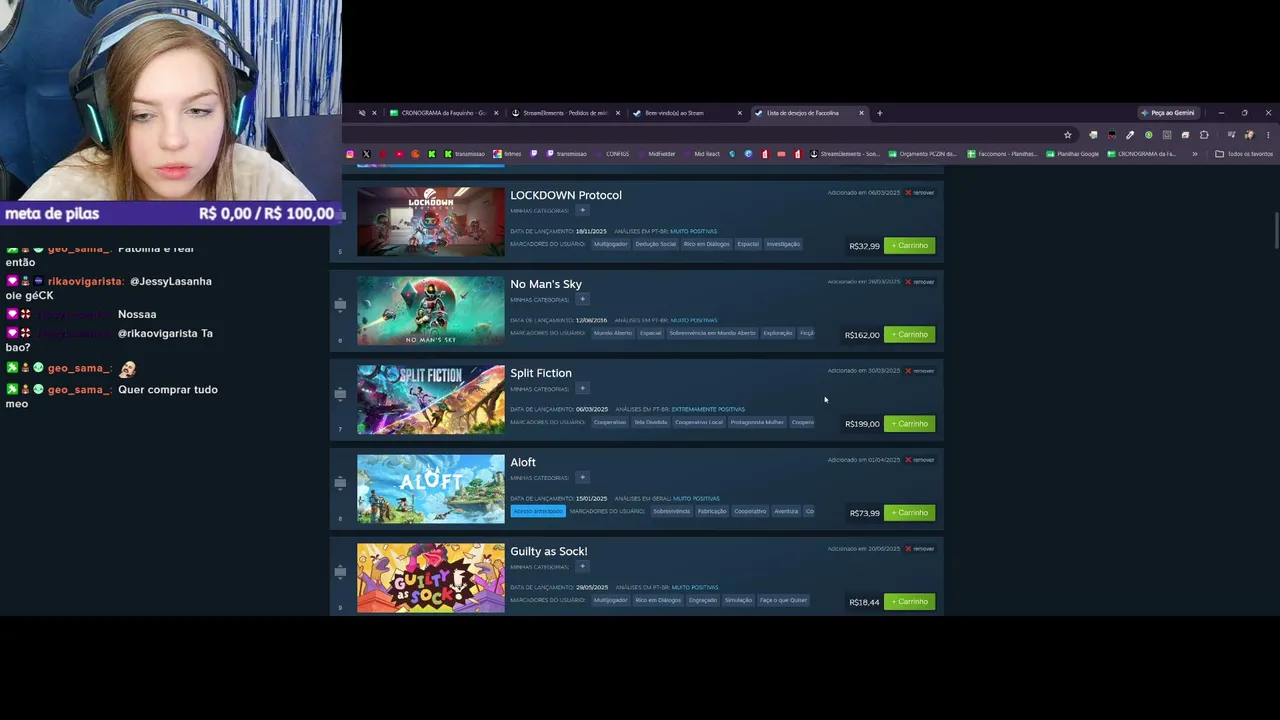
Task: Open the browser Extensions puzzle icon
Action: 1204,135
